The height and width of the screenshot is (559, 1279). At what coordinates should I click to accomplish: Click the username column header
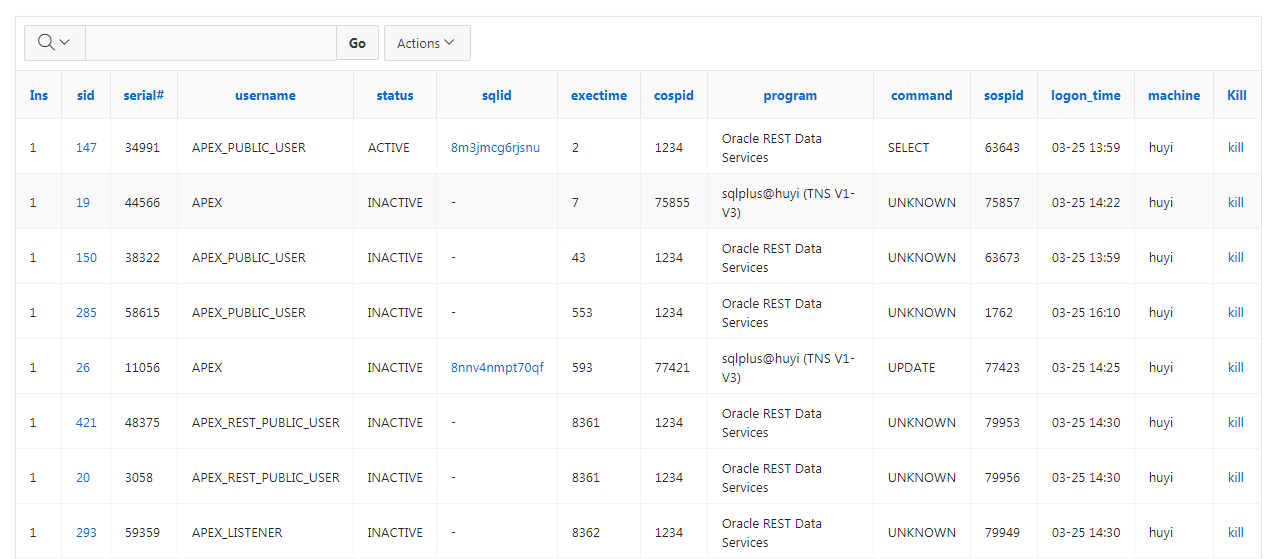click(265, 96)
